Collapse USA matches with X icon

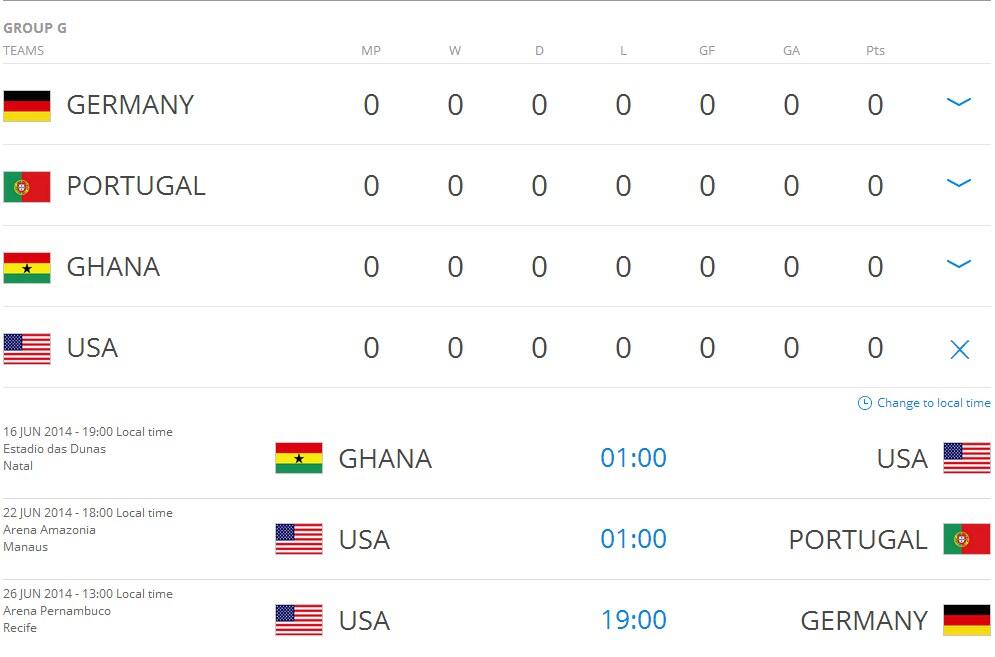959,349
